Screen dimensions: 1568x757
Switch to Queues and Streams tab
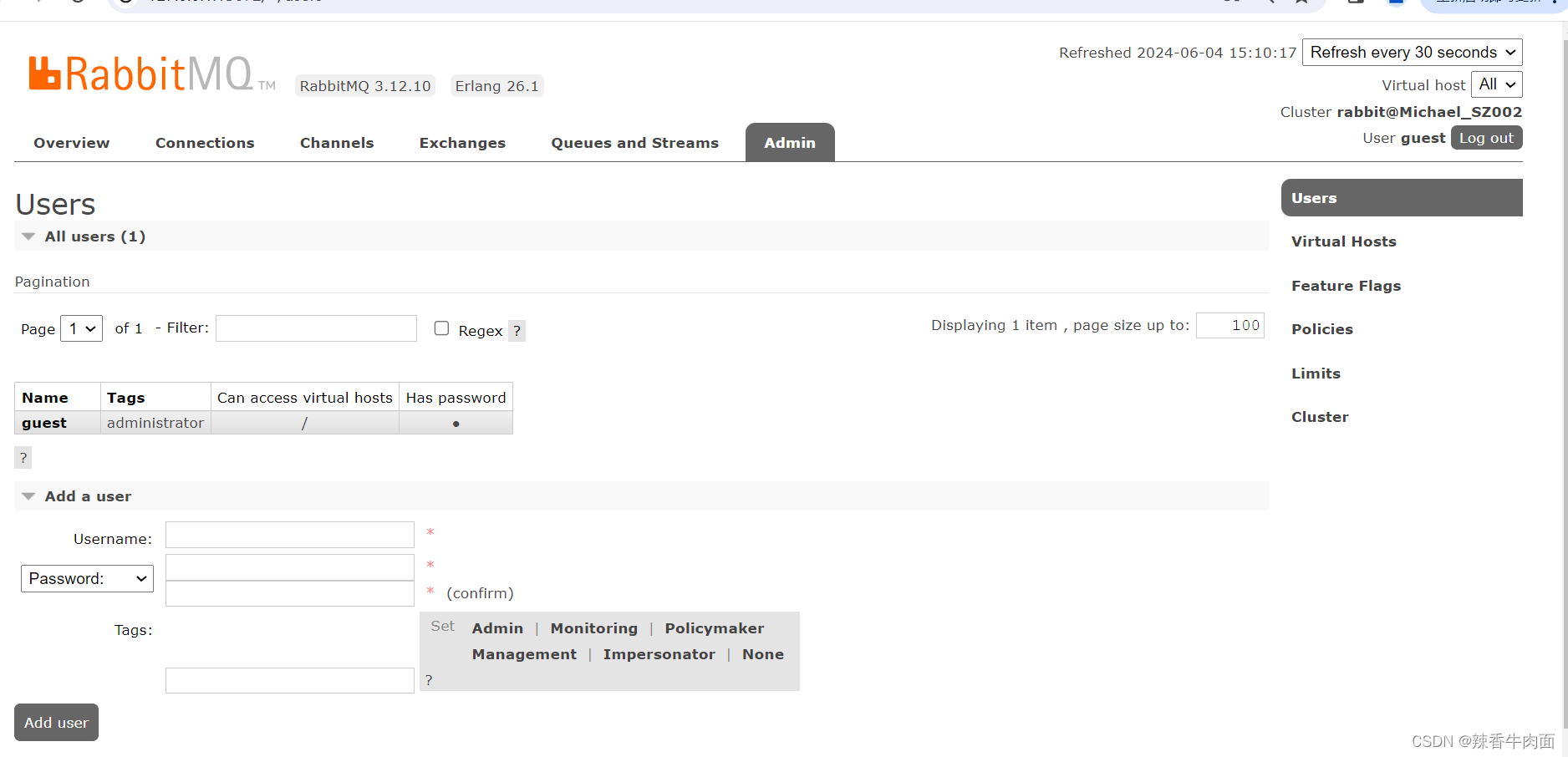634,143
